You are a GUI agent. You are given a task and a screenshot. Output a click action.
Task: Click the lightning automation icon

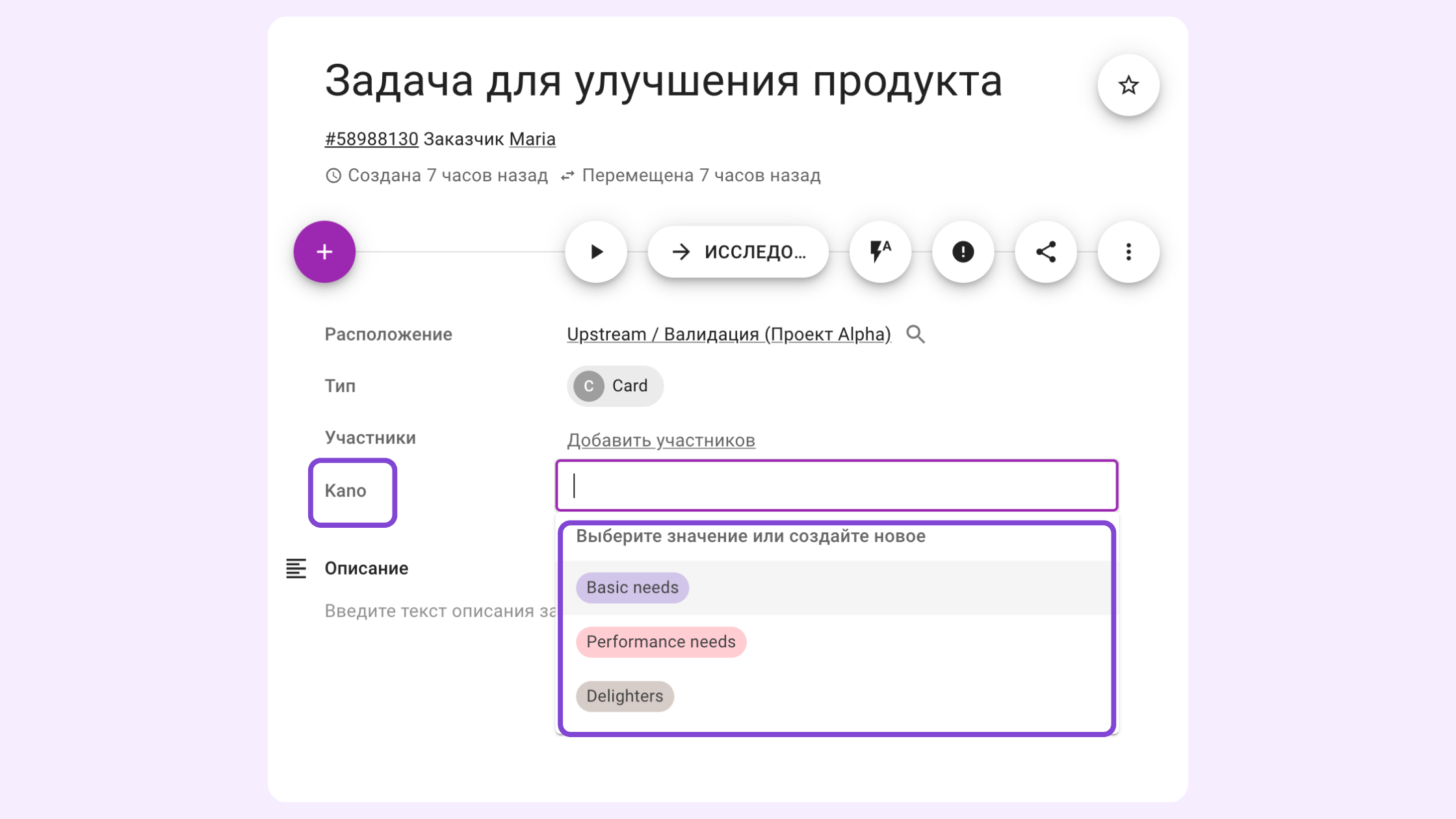pyautogui.click(x=880, y=252)
